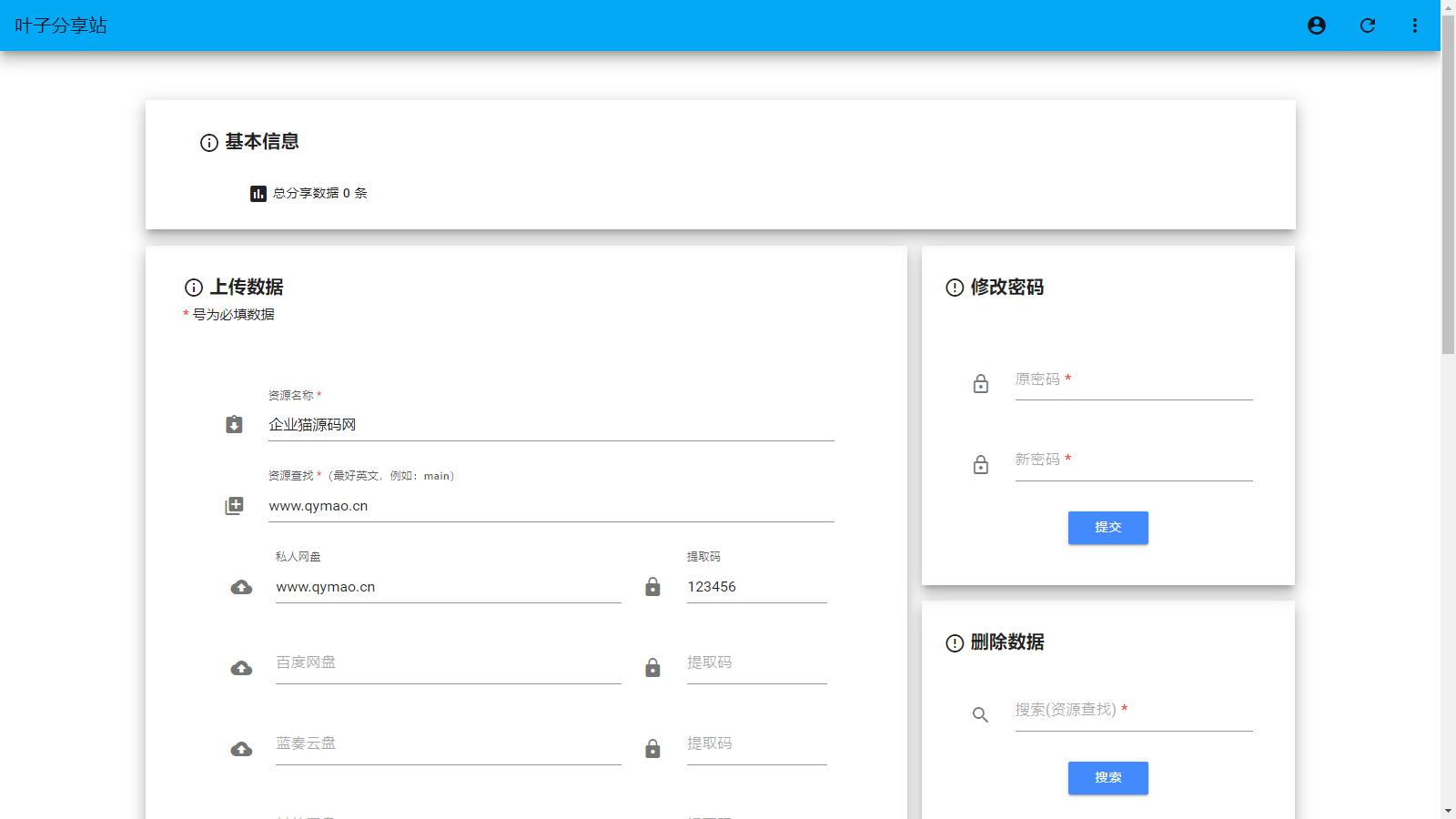Open the user account icon in header
1456x819 pixels.
click(1316, 25)
